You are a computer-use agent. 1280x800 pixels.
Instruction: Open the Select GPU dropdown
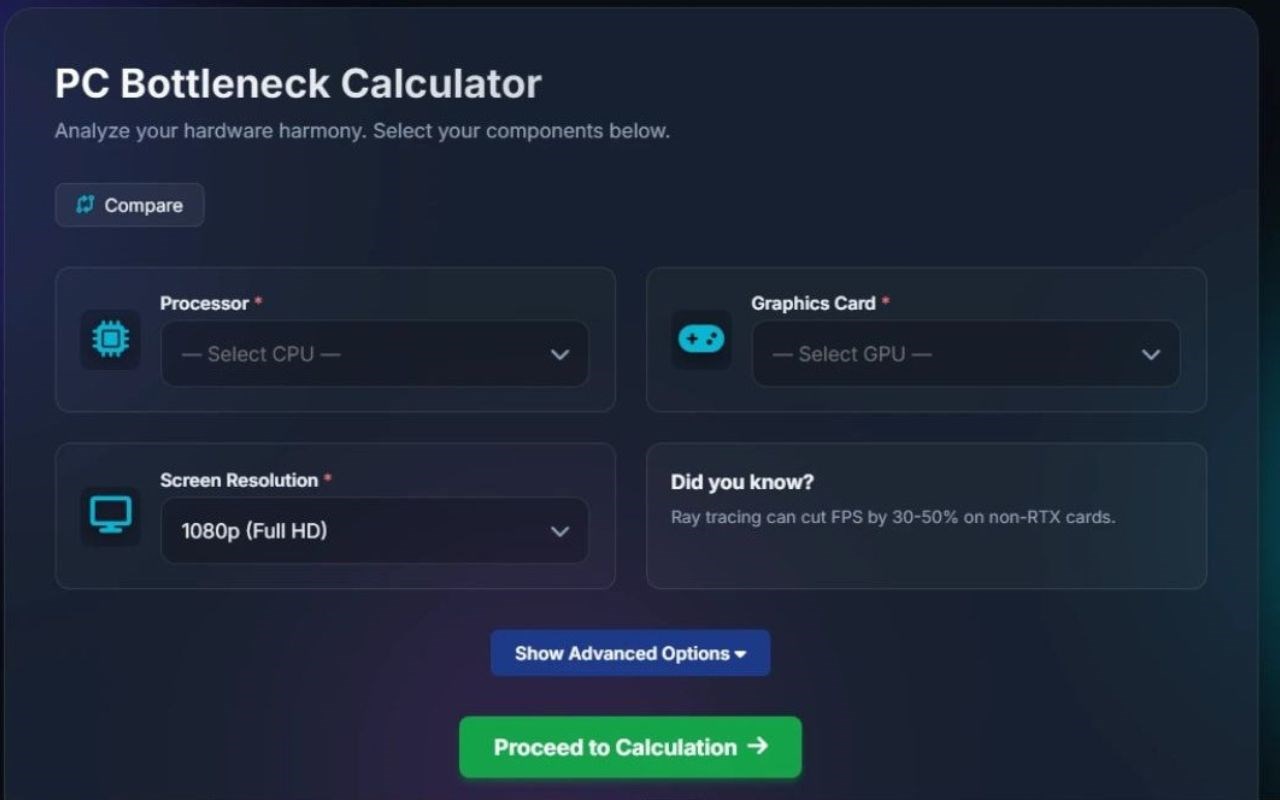tap(966, 354)
